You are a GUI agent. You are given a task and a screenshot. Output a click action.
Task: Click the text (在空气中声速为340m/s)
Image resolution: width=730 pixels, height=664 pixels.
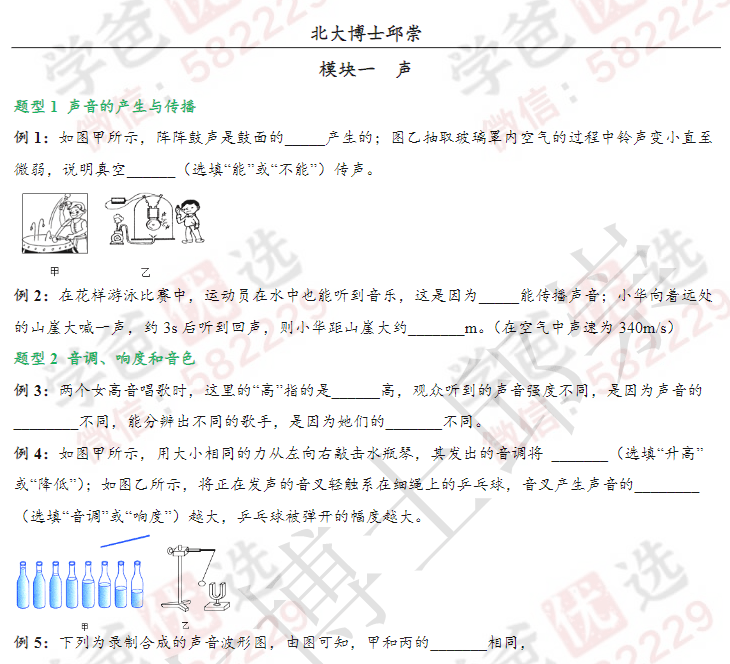coord(584,327)
